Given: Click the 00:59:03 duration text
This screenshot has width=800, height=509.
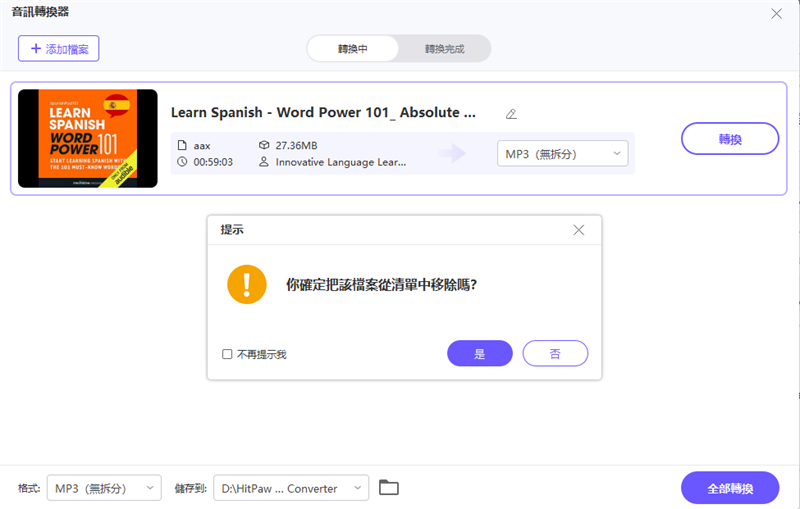Looking at the screenshot, I should click(x=213, y=162).
